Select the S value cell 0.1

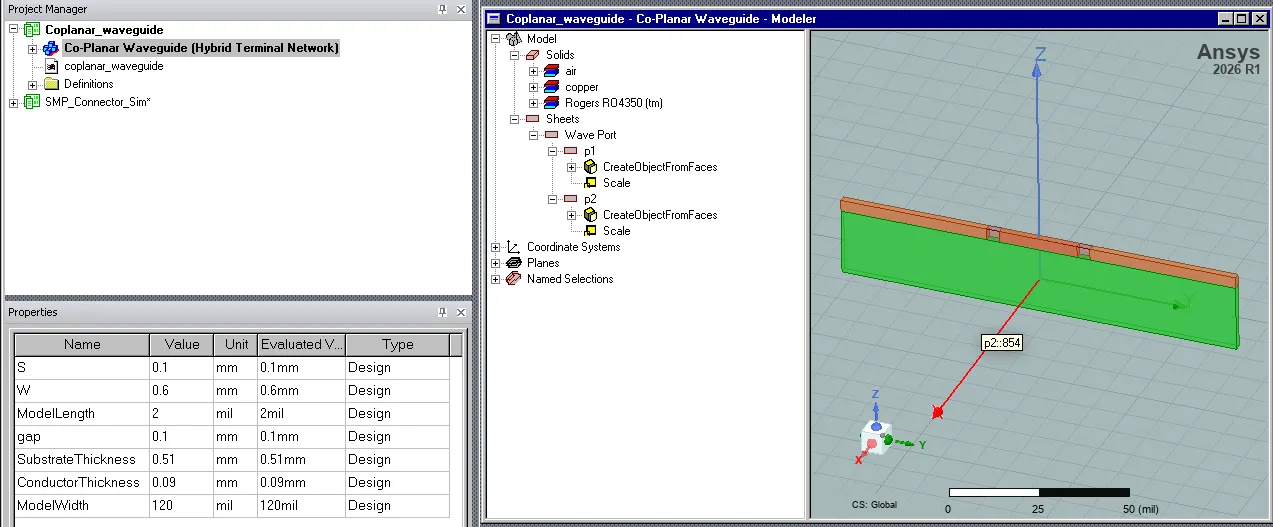pos(182,367)
